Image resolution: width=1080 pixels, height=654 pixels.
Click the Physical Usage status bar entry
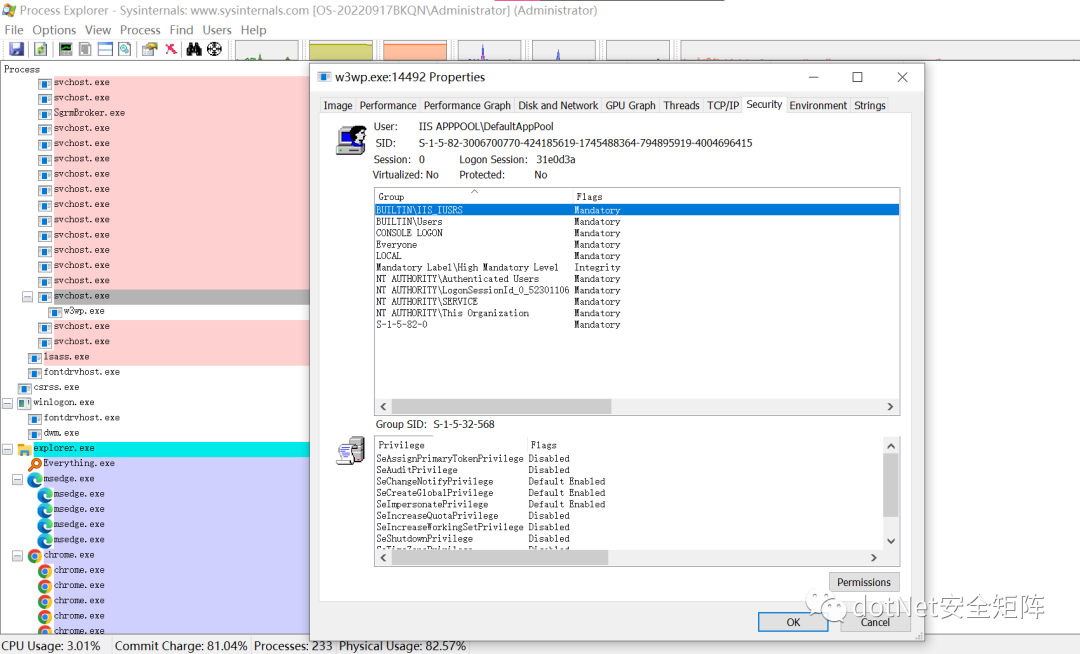pyautogui.click(x=402, y=646)
